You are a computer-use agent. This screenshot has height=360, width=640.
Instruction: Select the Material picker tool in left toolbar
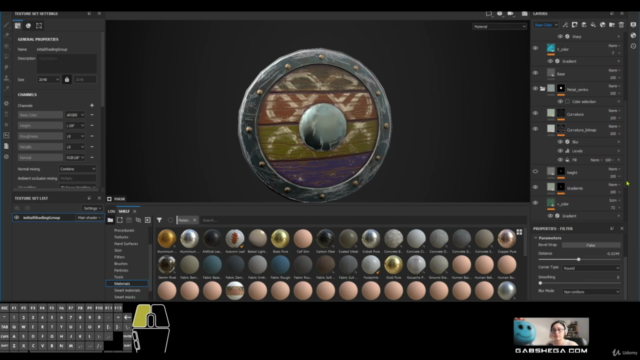tap(6, 89)
